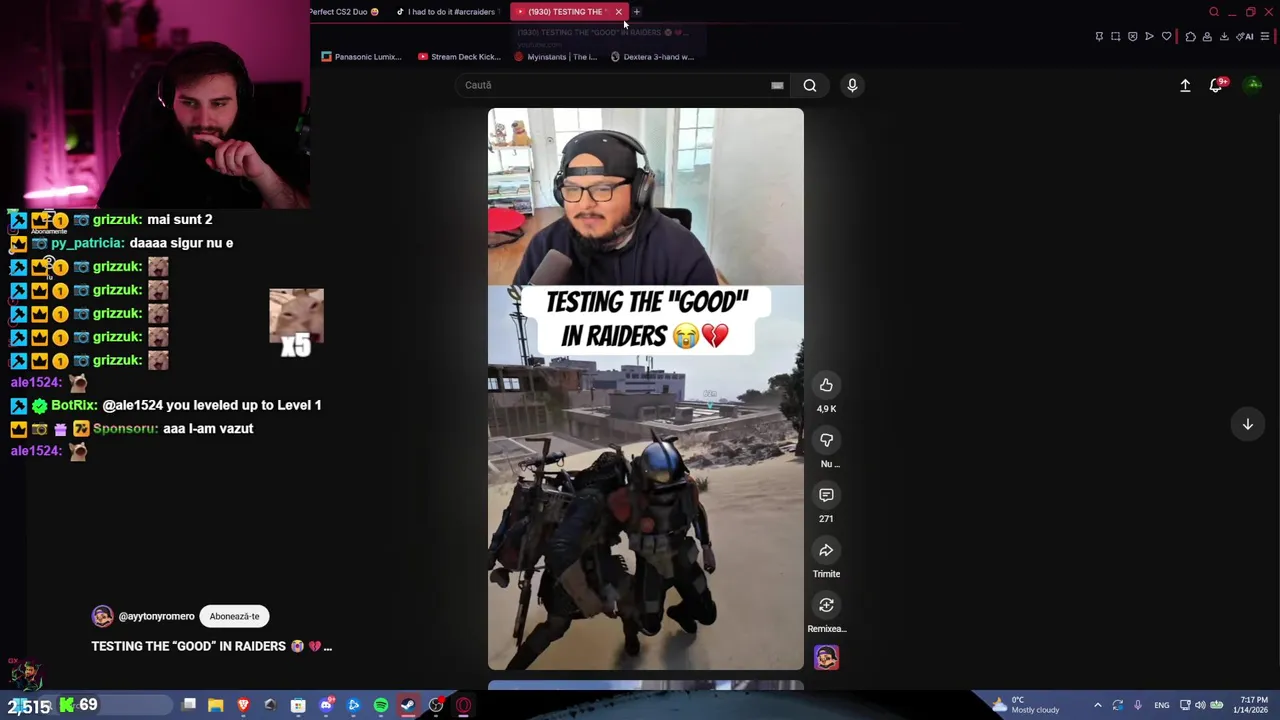Start voice search with microphone icon
The image size is (1280, 720).
coord(852,85)
